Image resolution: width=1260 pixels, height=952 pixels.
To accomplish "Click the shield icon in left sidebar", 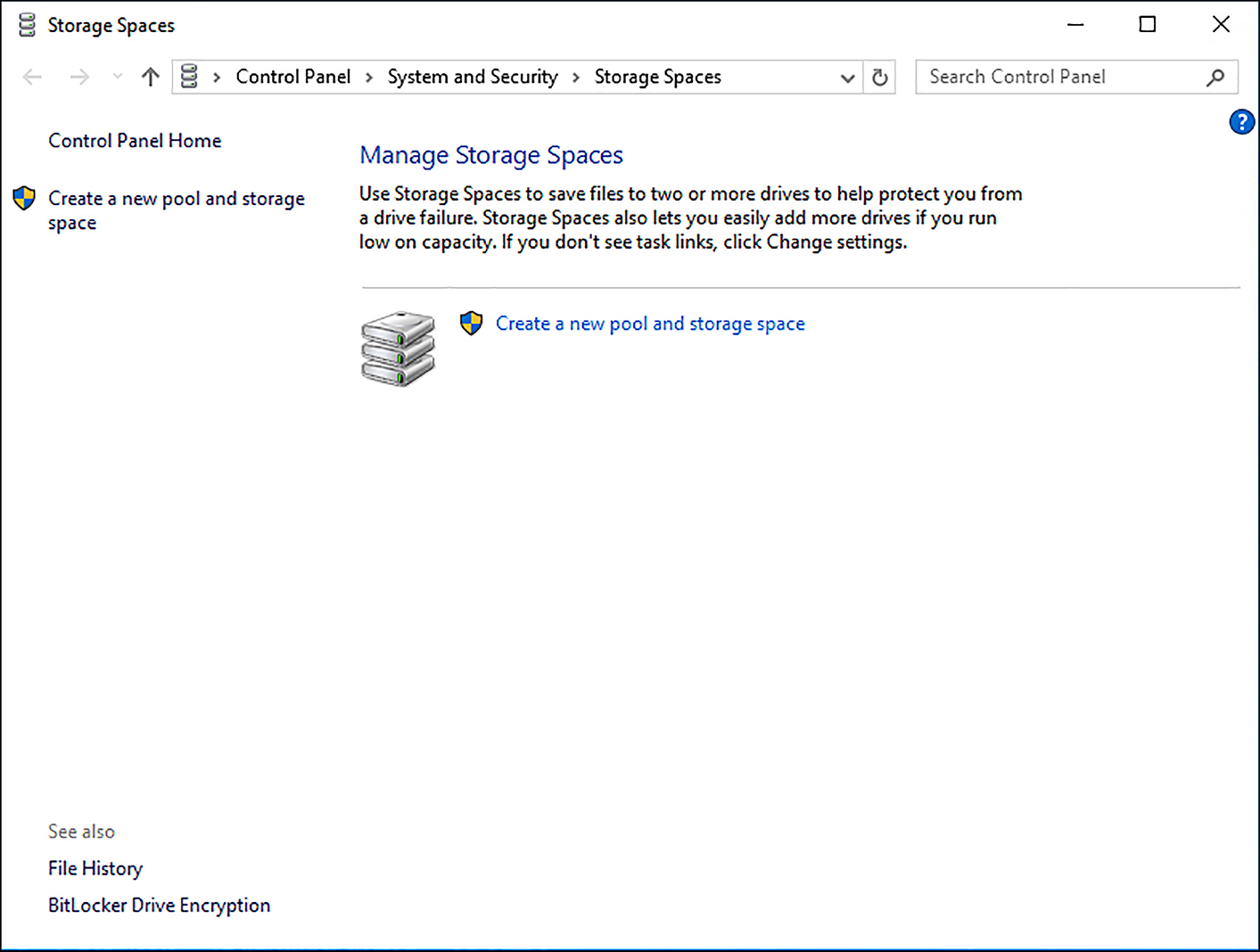I will pos(24,198).
